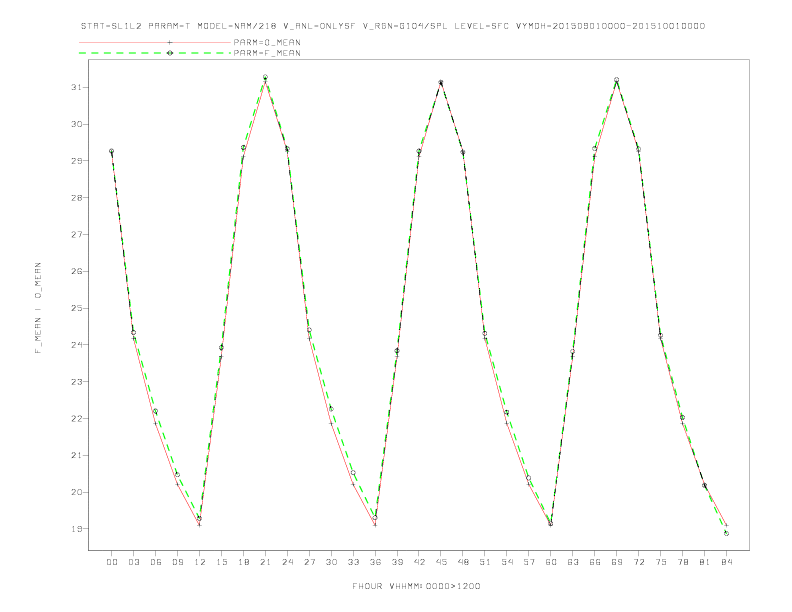The height and width of the screenshot is (612, 792).
Task: Click y-axis tick value 24
Action: tap(76, 345)
